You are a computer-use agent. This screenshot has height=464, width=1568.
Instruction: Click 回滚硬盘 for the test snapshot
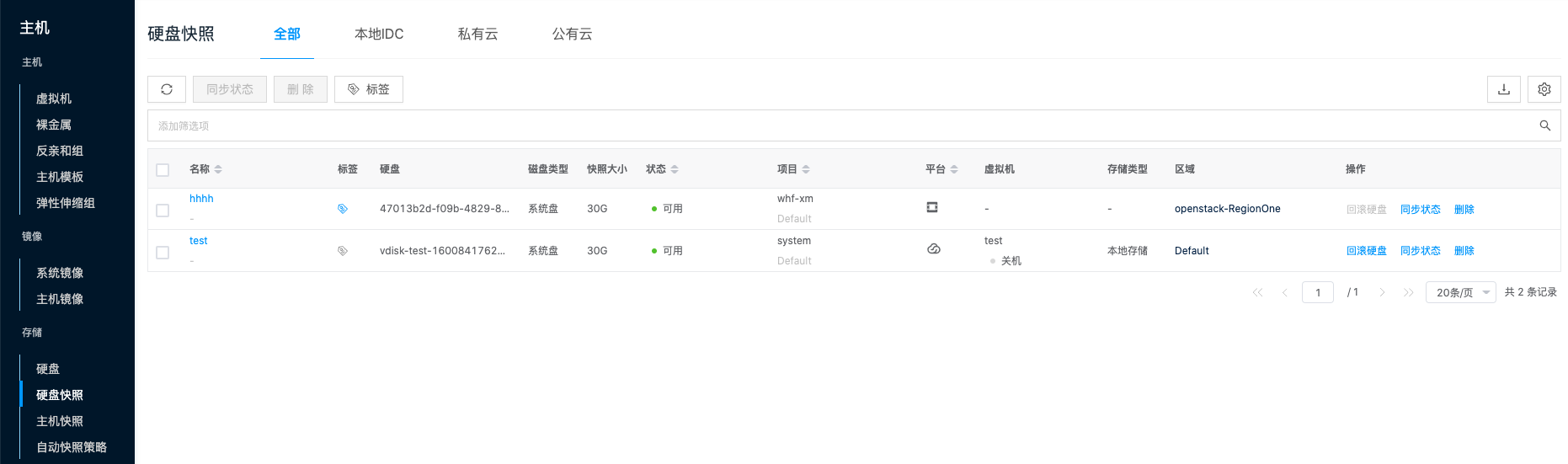[x=1366, y=251]
